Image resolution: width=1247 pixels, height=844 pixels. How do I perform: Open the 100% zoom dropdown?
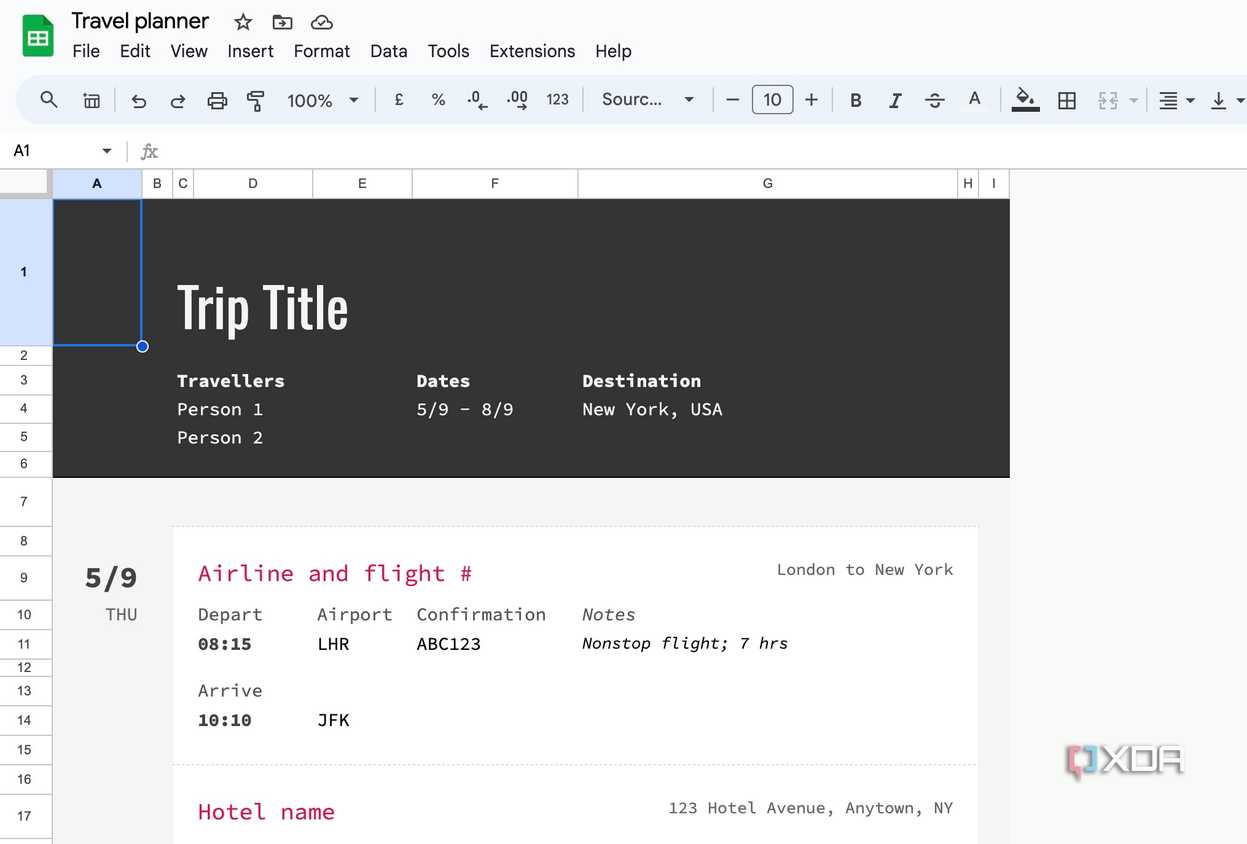323,100
